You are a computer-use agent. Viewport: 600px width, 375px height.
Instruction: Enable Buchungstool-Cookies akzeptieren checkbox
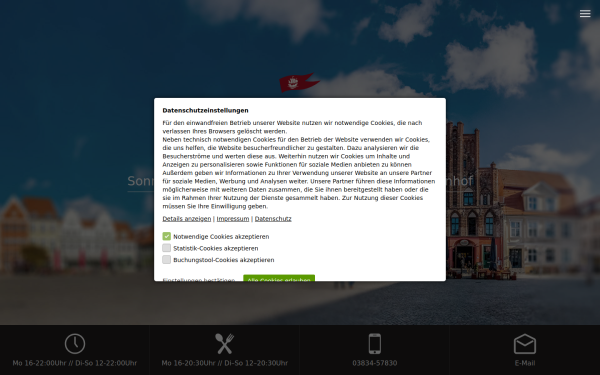166,260
